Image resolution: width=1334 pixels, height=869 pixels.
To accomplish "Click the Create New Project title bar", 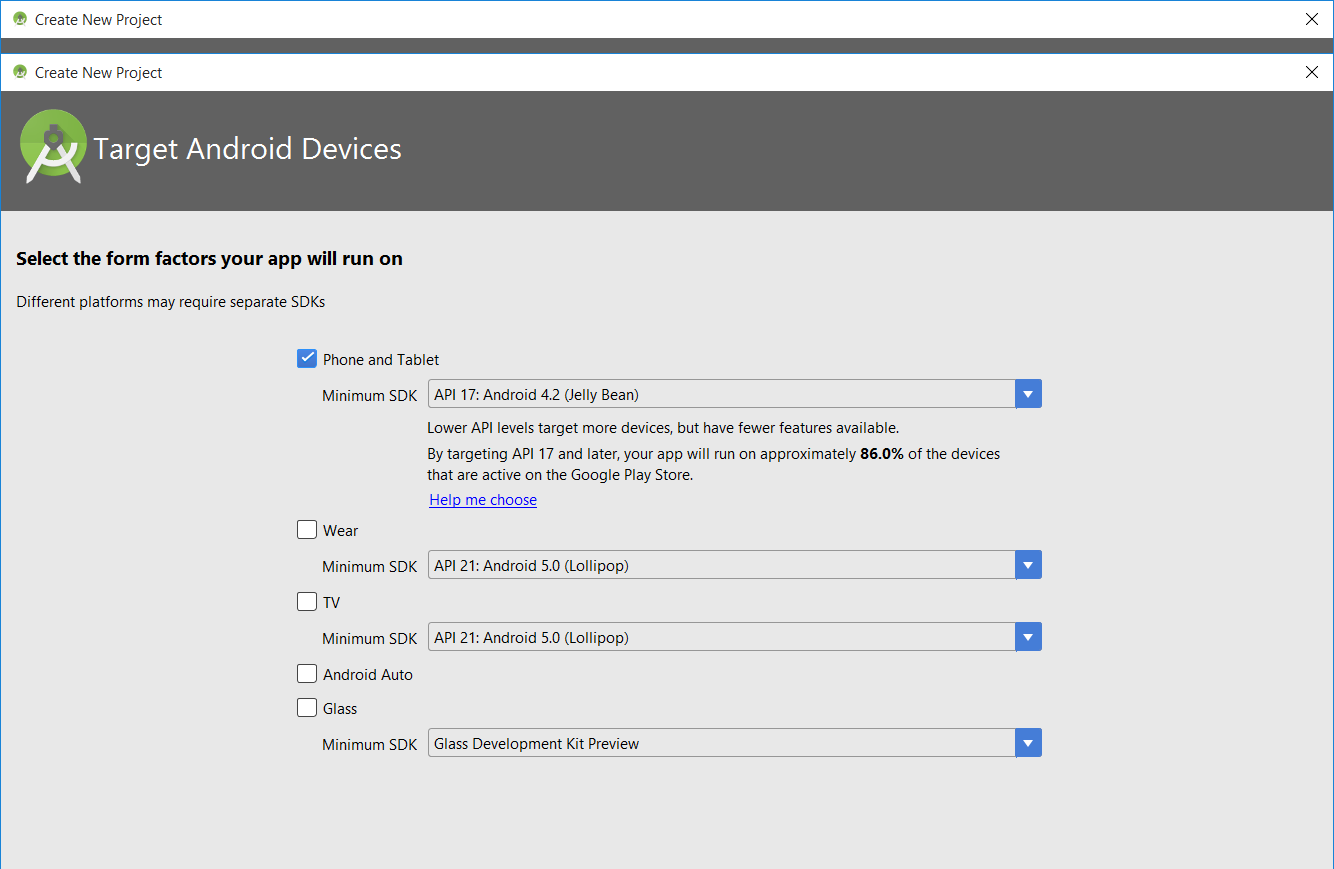I will coord(600,19).
